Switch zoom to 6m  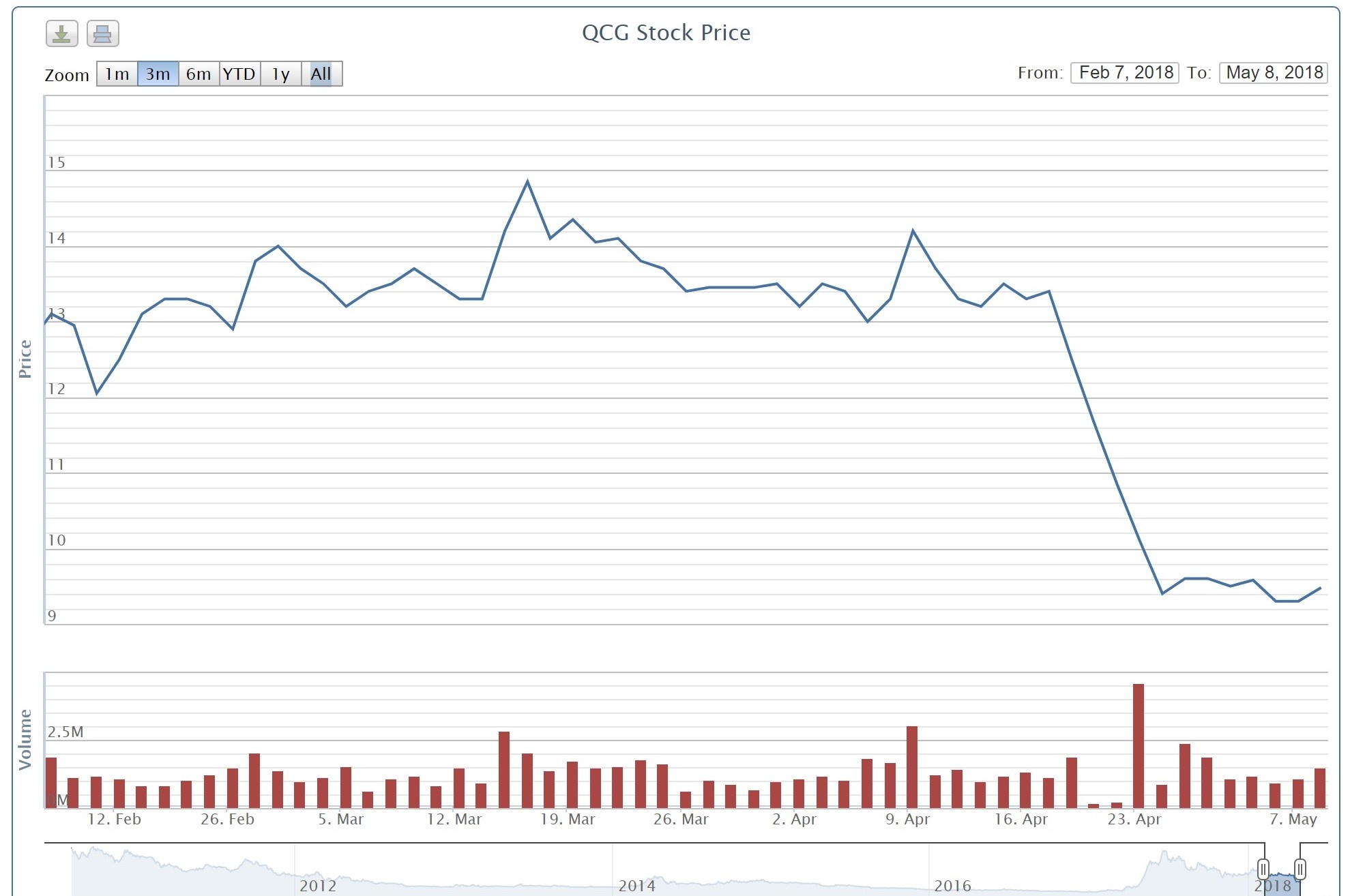pyautogui.click(x=199, y=74)
